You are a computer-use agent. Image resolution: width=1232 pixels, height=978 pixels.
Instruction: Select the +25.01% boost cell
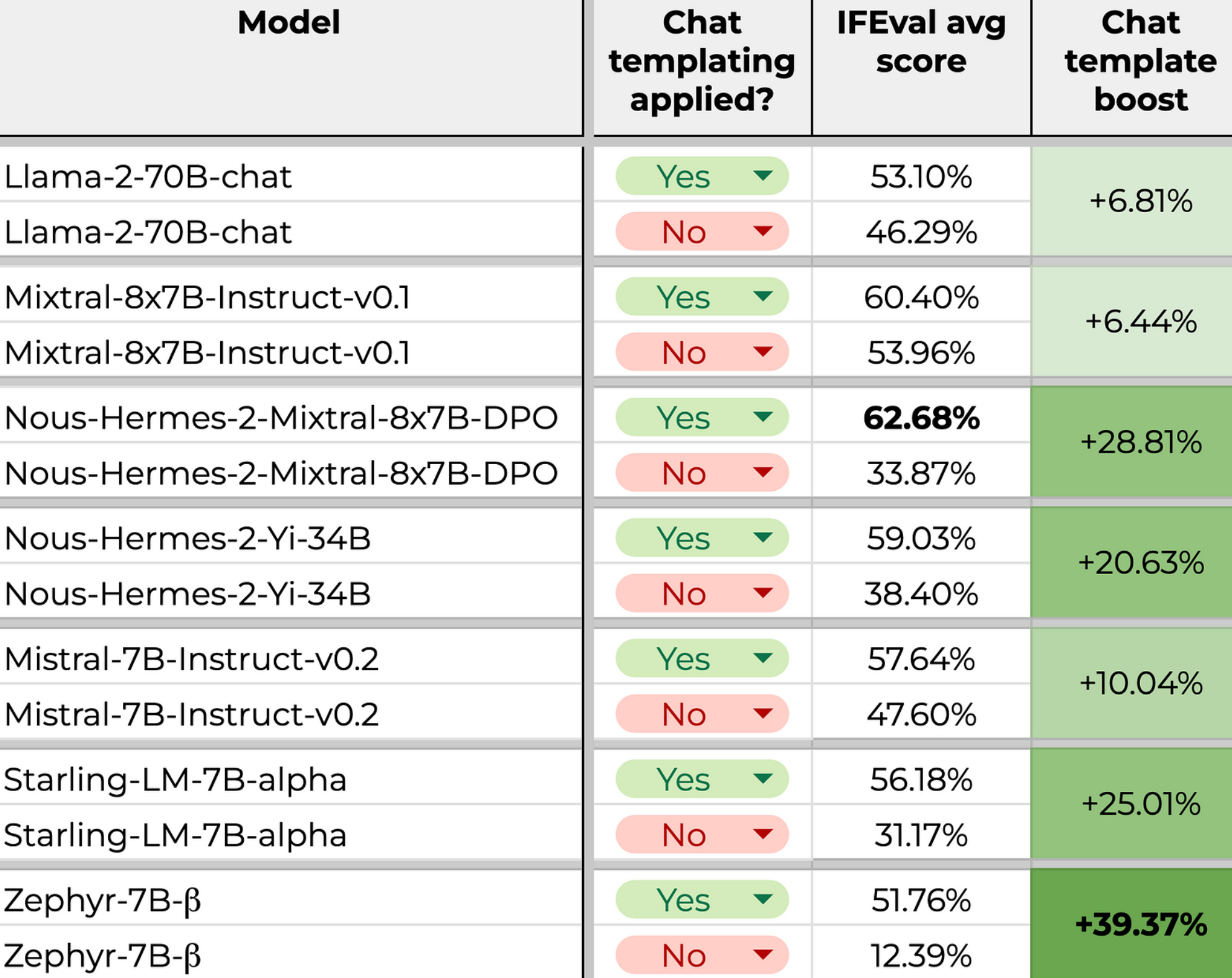(x=1140, y=804)
